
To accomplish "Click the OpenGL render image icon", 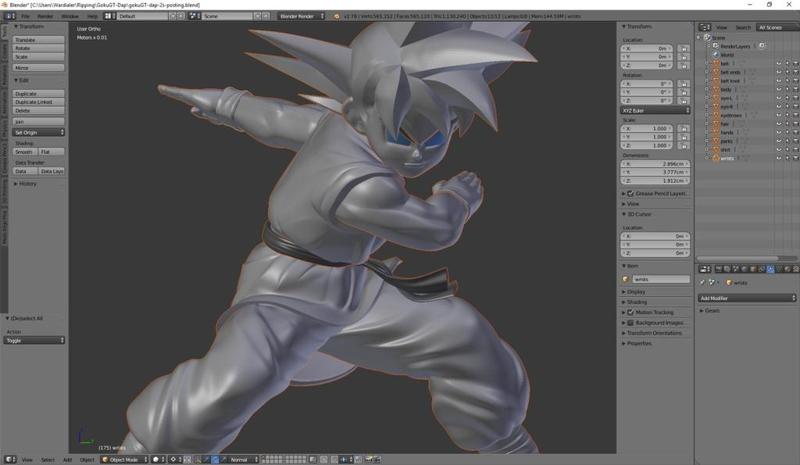I will [369, 459].
